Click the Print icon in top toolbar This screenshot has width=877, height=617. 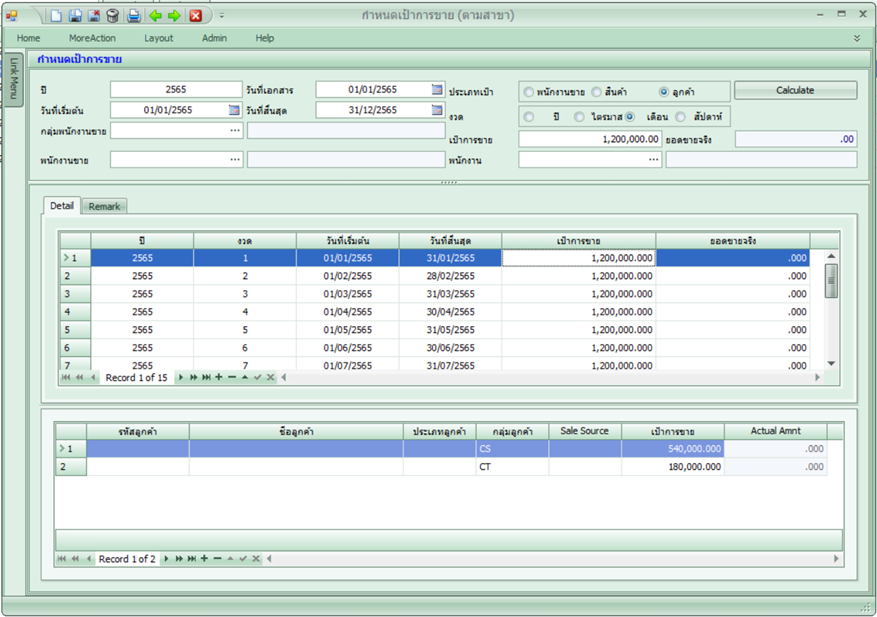(x=134, y=16)
